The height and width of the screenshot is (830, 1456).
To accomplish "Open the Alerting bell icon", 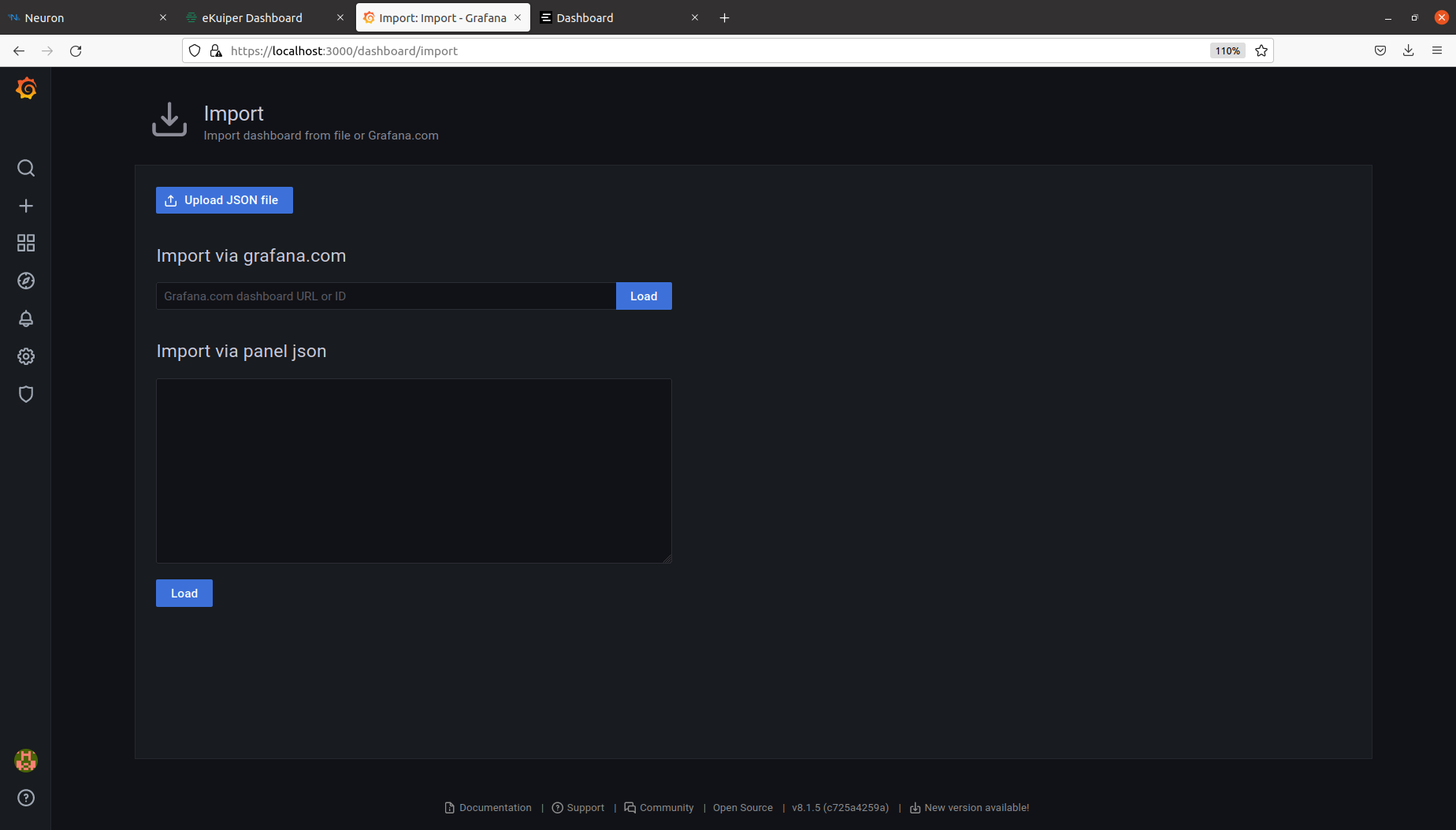I will point(26,318).
